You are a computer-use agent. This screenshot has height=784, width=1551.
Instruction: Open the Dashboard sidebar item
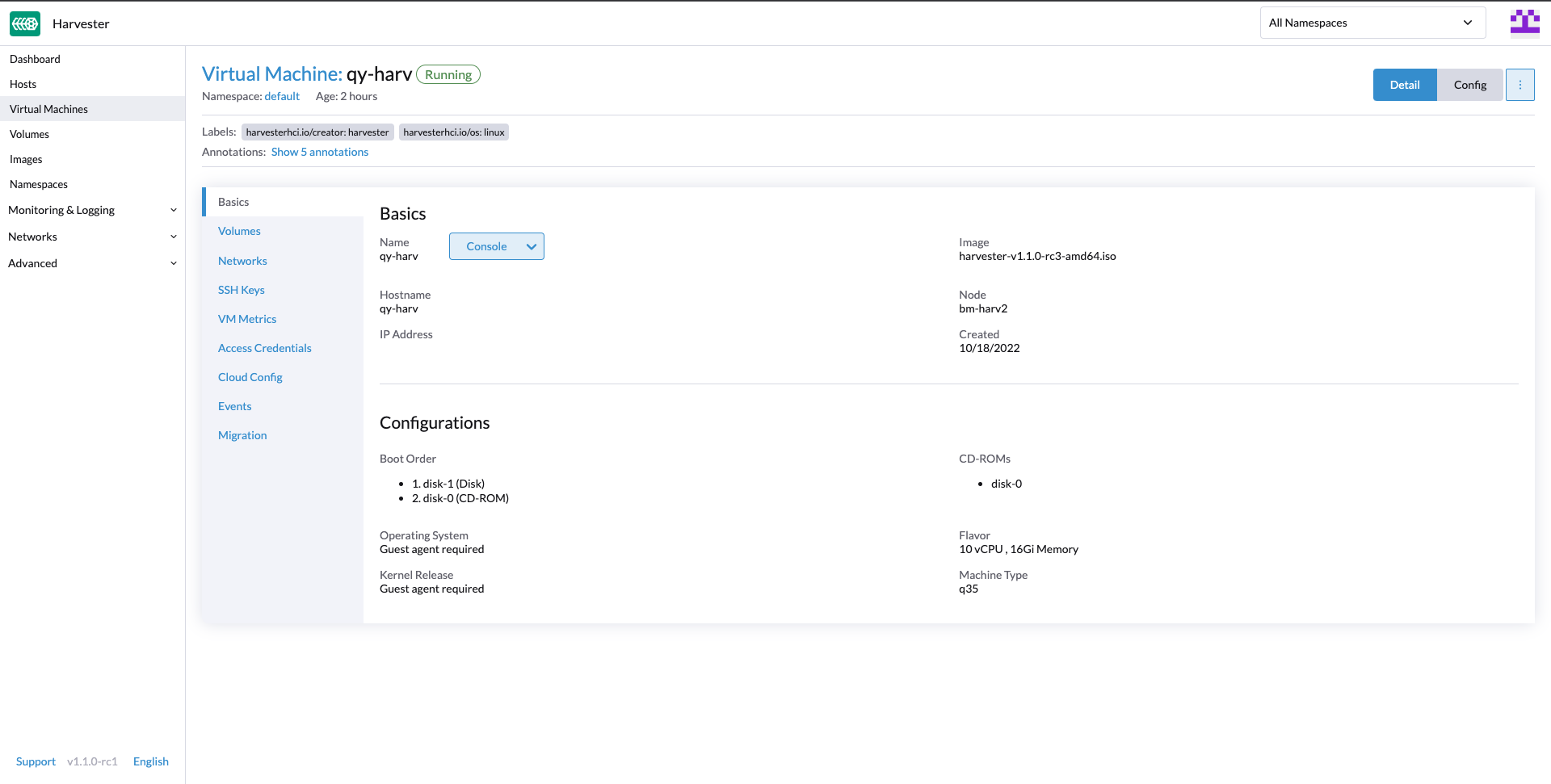pyautogui.click(x=35, y=58)
